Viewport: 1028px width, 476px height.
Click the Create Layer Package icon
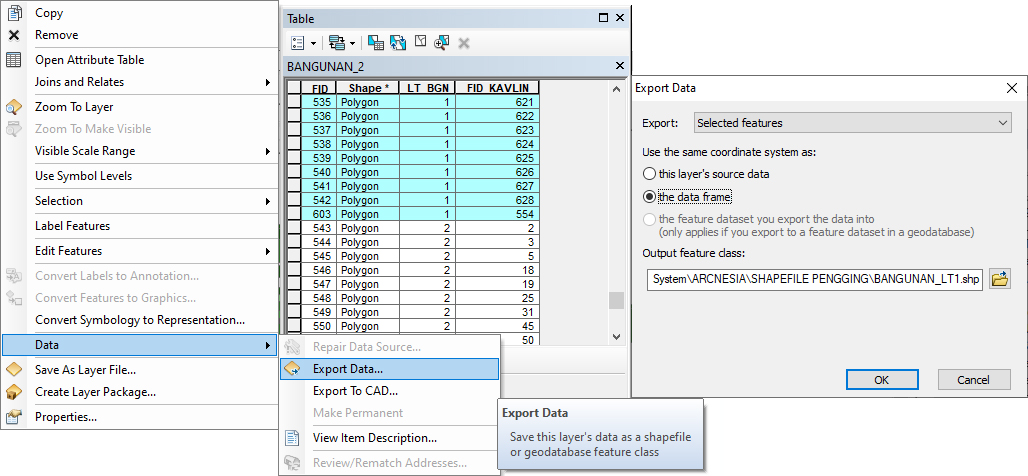point(14,392)
